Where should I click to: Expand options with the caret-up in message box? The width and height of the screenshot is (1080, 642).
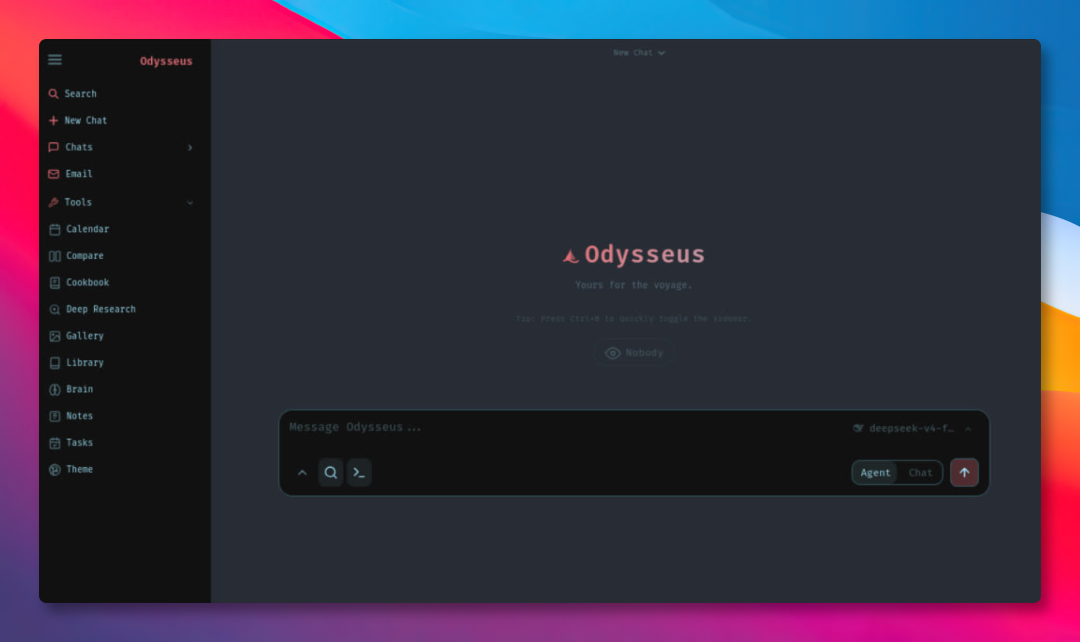[302, 473]
